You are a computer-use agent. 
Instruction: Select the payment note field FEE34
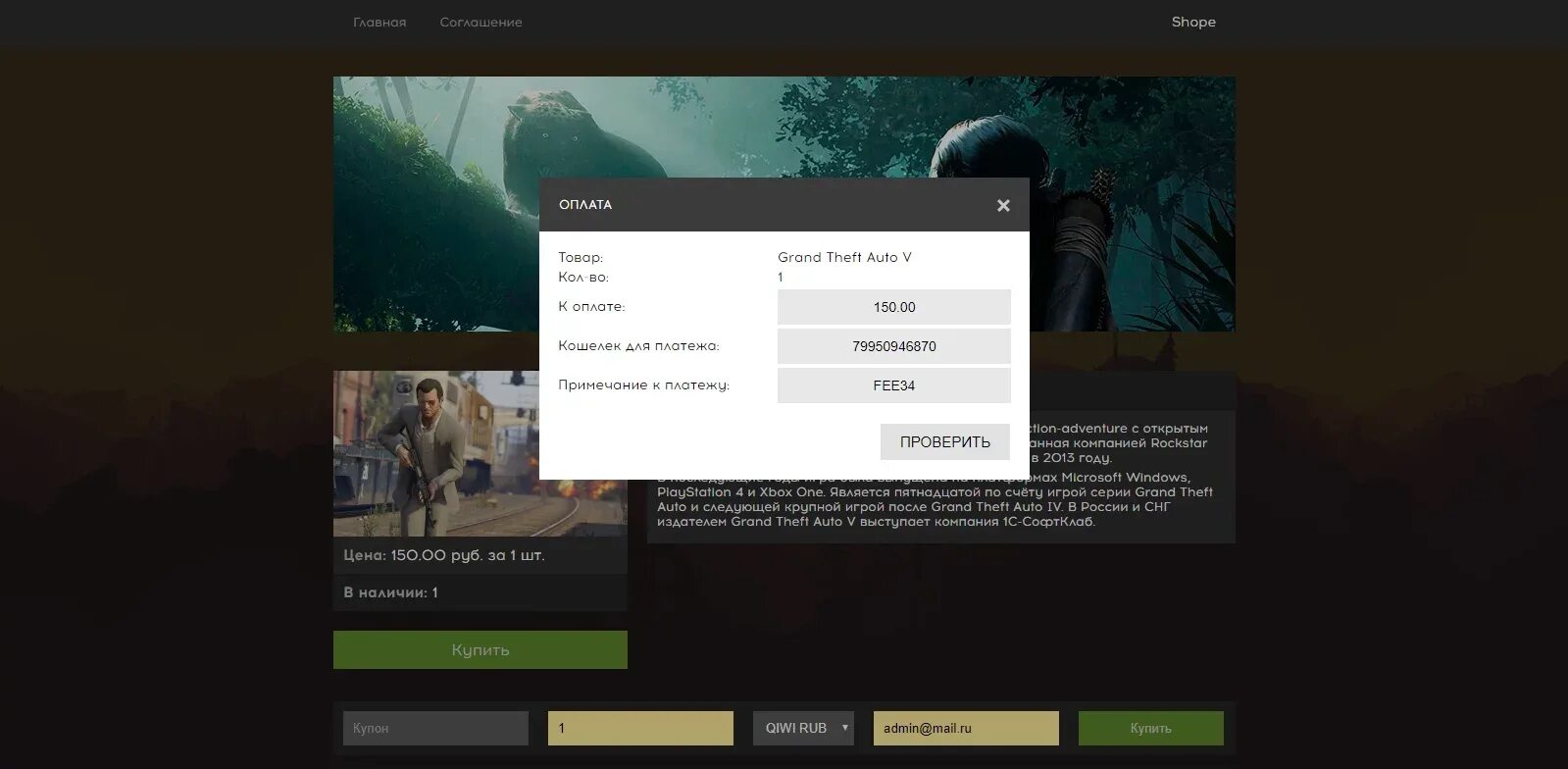[894, 385]
